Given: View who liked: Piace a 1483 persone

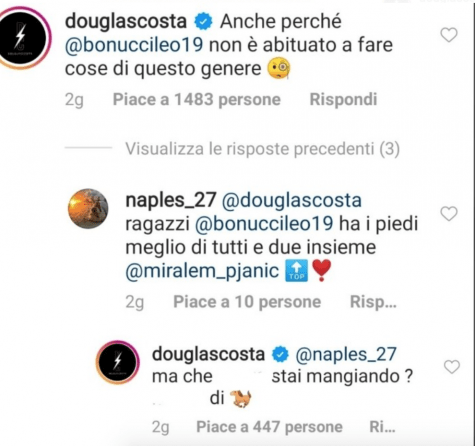Looking at the screenshot, I should [197, 99].
